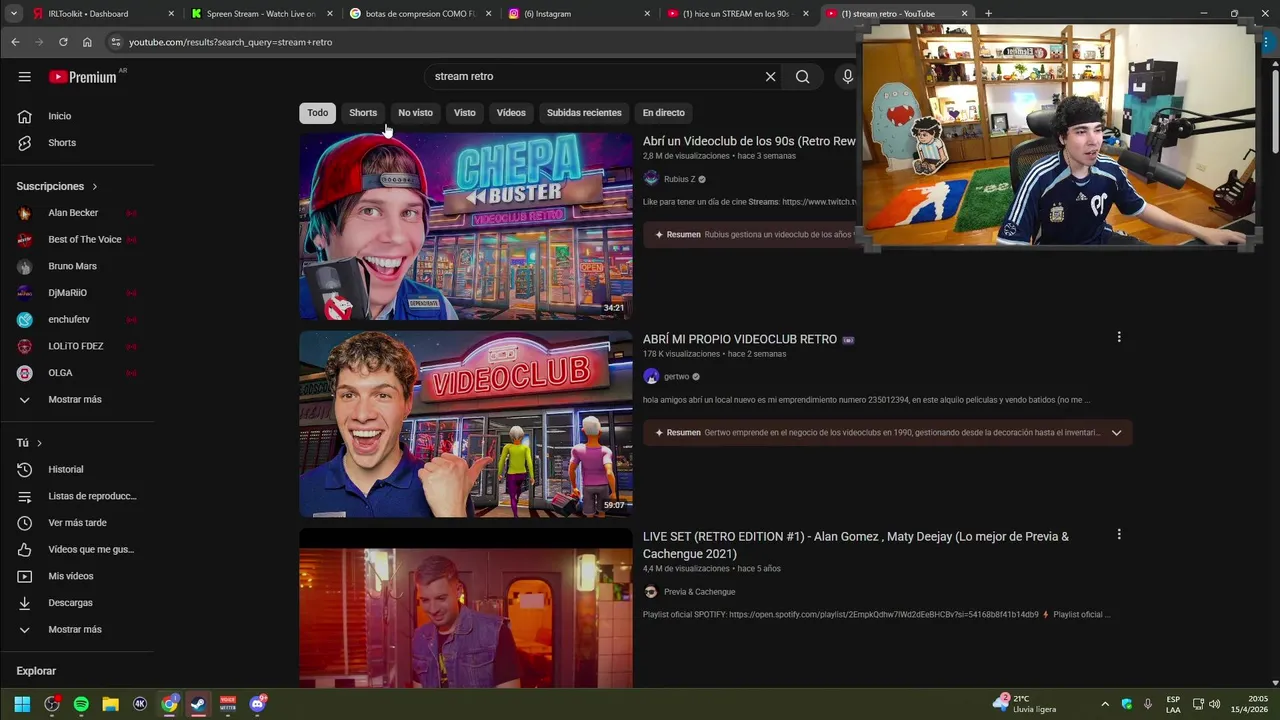Screen dimensions: 1280x720
Task: Clear the search box with the X icon
Action: coord(770,77)
